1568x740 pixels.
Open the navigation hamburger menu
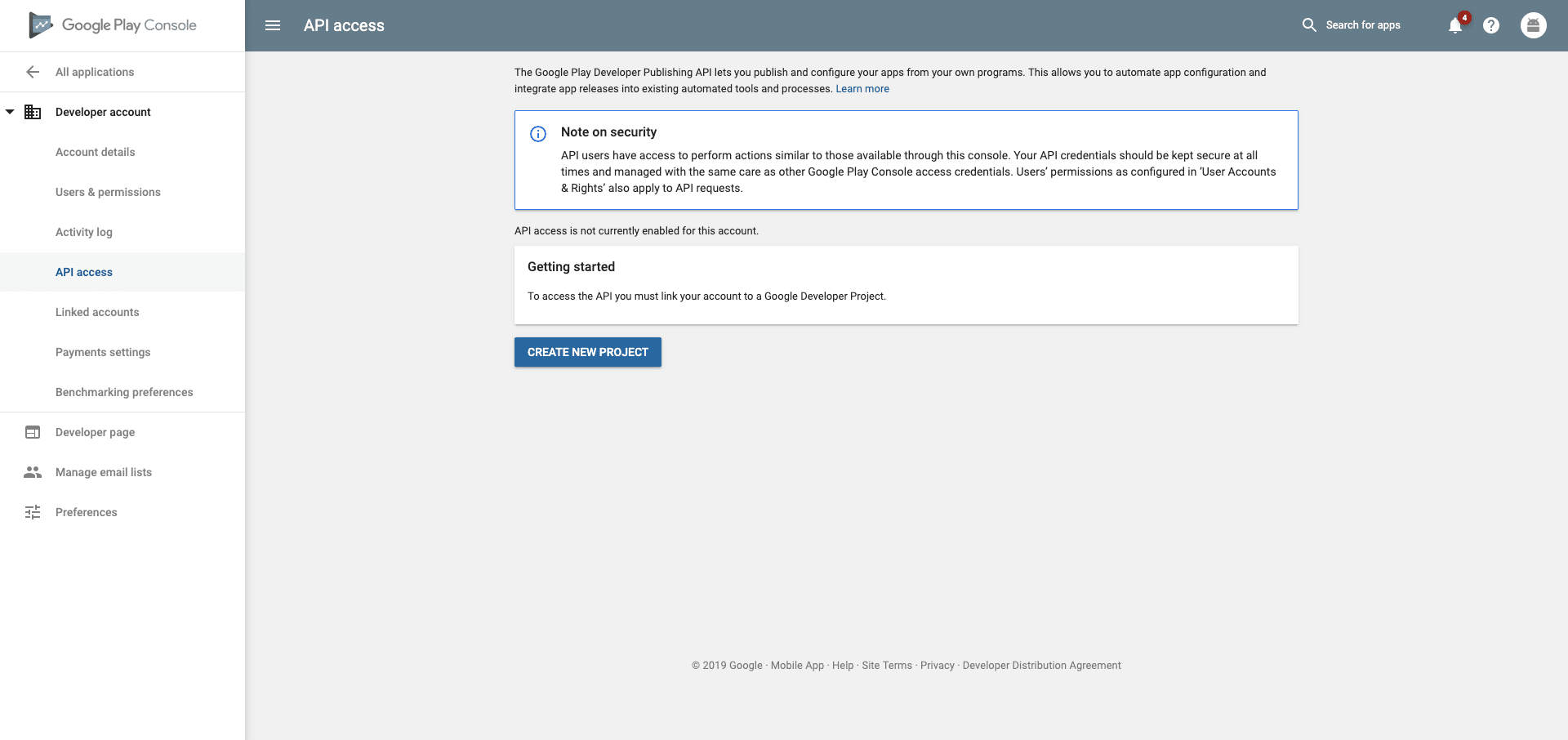(x=272, y=25)
